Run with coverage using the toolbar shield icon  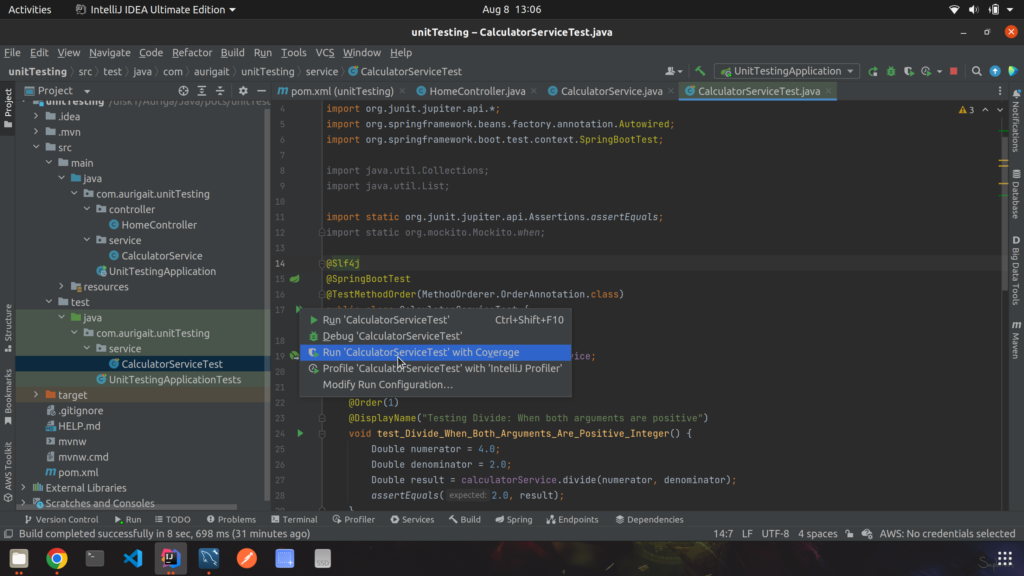pos(908,71)
